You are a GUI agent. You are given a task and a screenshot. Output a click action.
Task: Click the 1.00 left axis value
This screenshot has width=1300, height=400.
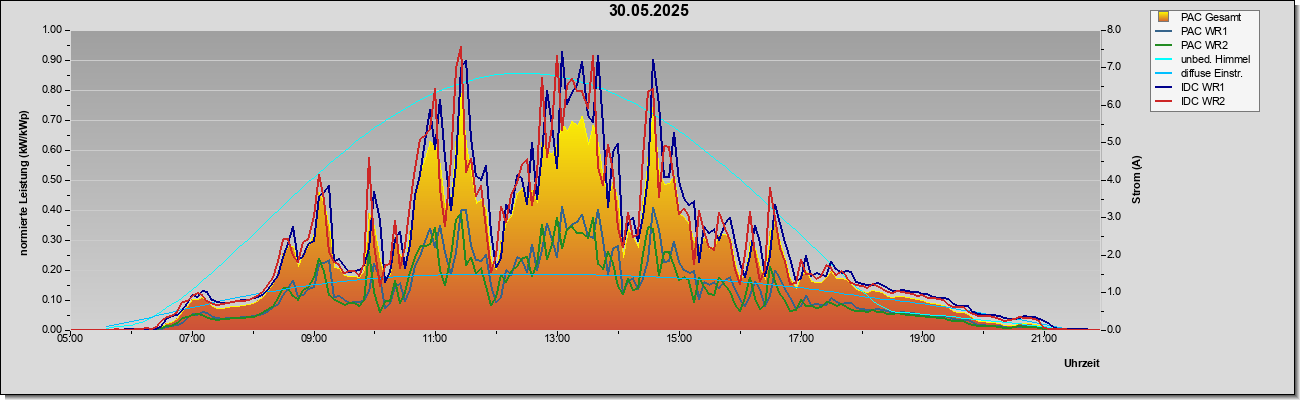pyautogui.click(x=51, y=30)
